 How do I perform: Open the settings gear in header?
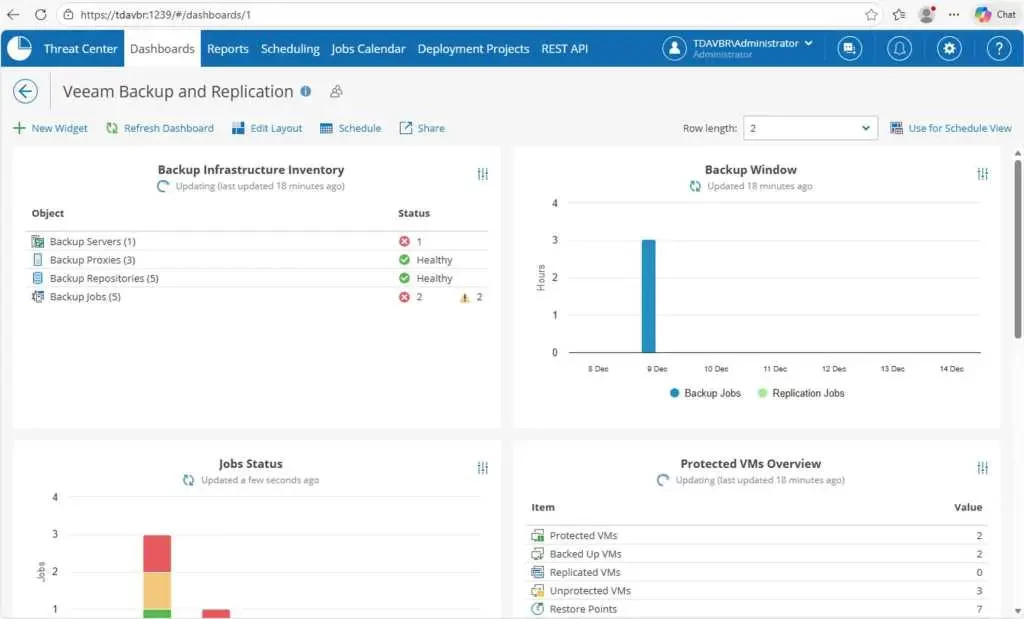click(x=949, y=48)
